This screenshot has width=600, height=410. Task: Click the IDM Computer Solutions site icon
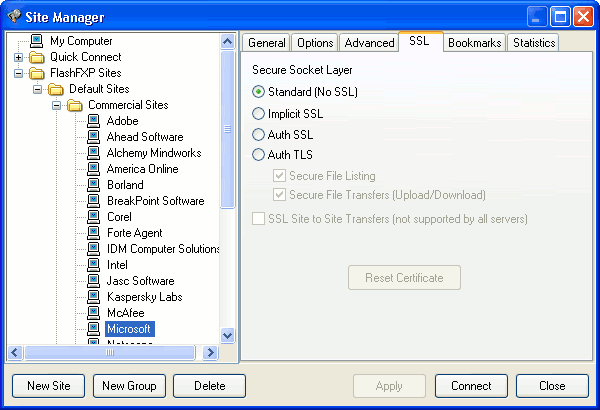point(93,249)
